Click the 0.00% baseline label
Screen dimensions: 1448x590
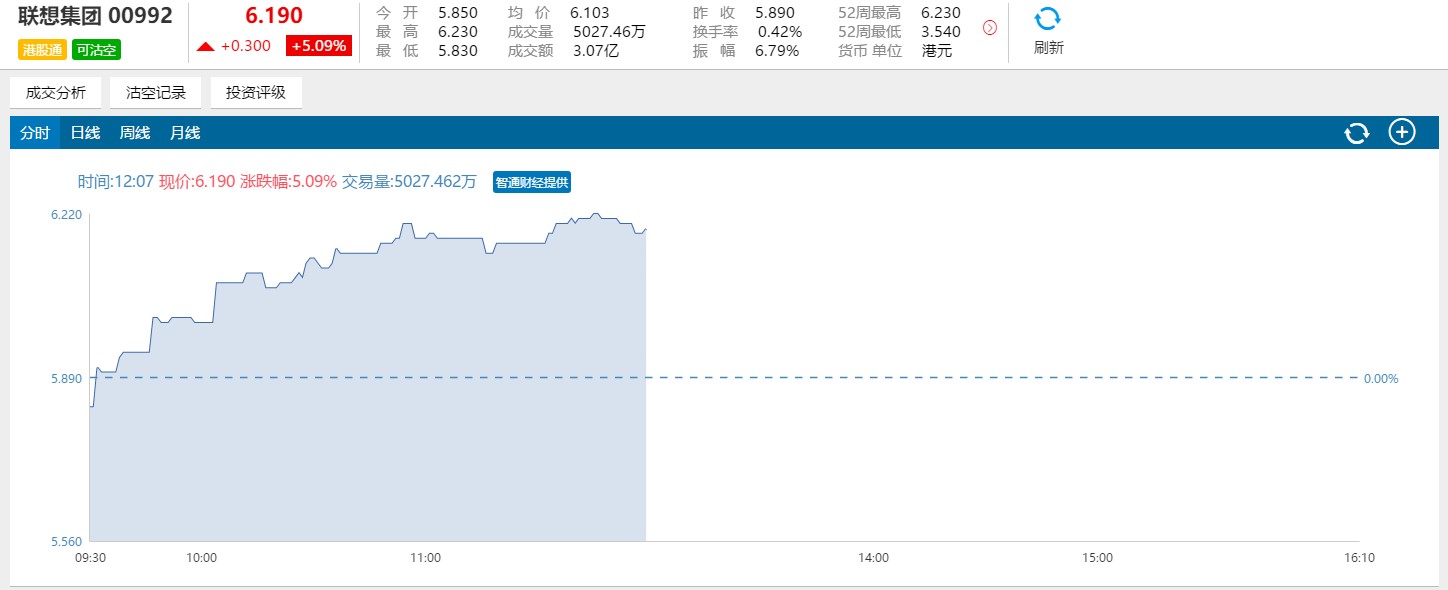coord(1381,379)
